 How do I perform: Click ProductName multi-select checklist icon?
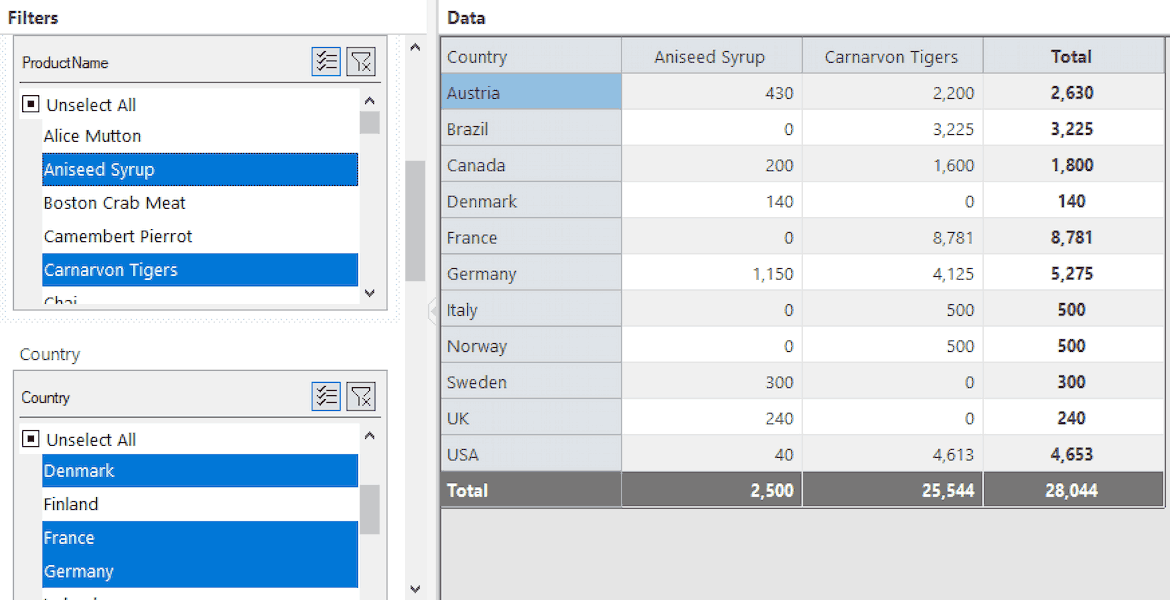point(326,62)
